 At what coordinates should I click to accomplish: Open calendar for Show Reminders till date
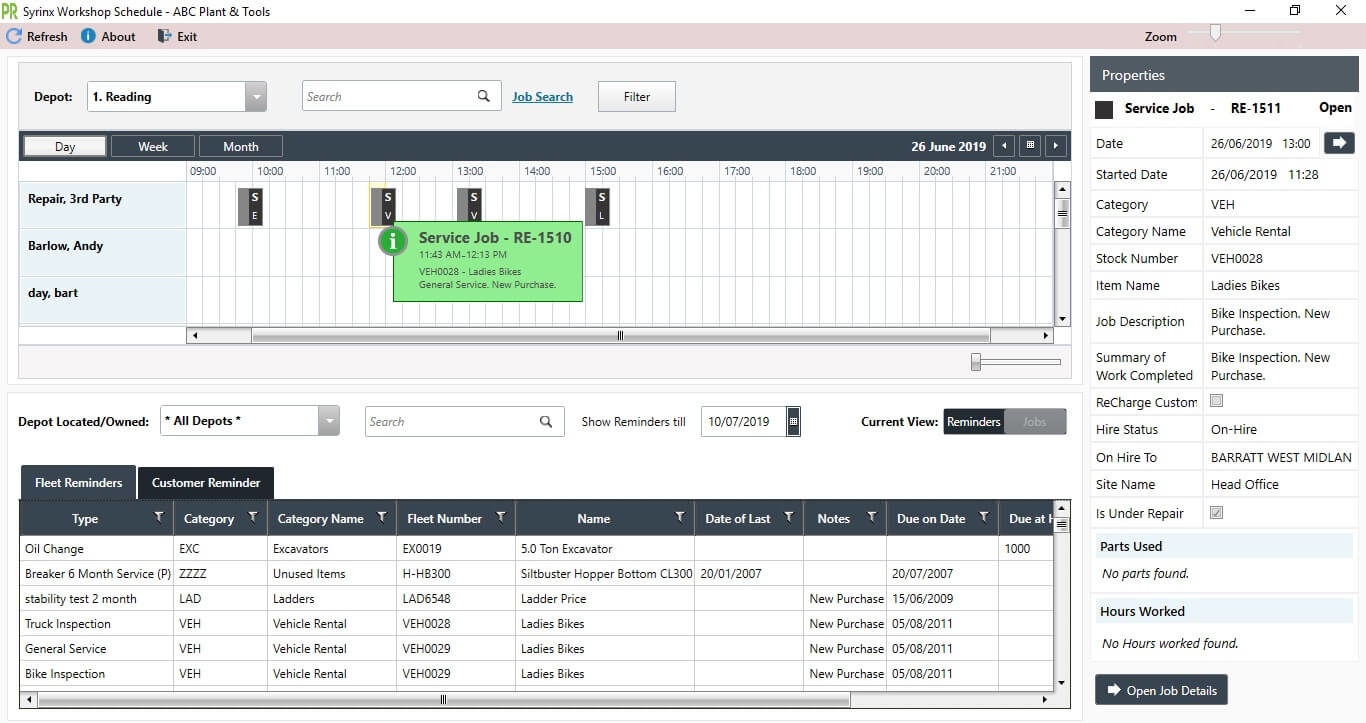pyautogui.click(x=794, y=421)
